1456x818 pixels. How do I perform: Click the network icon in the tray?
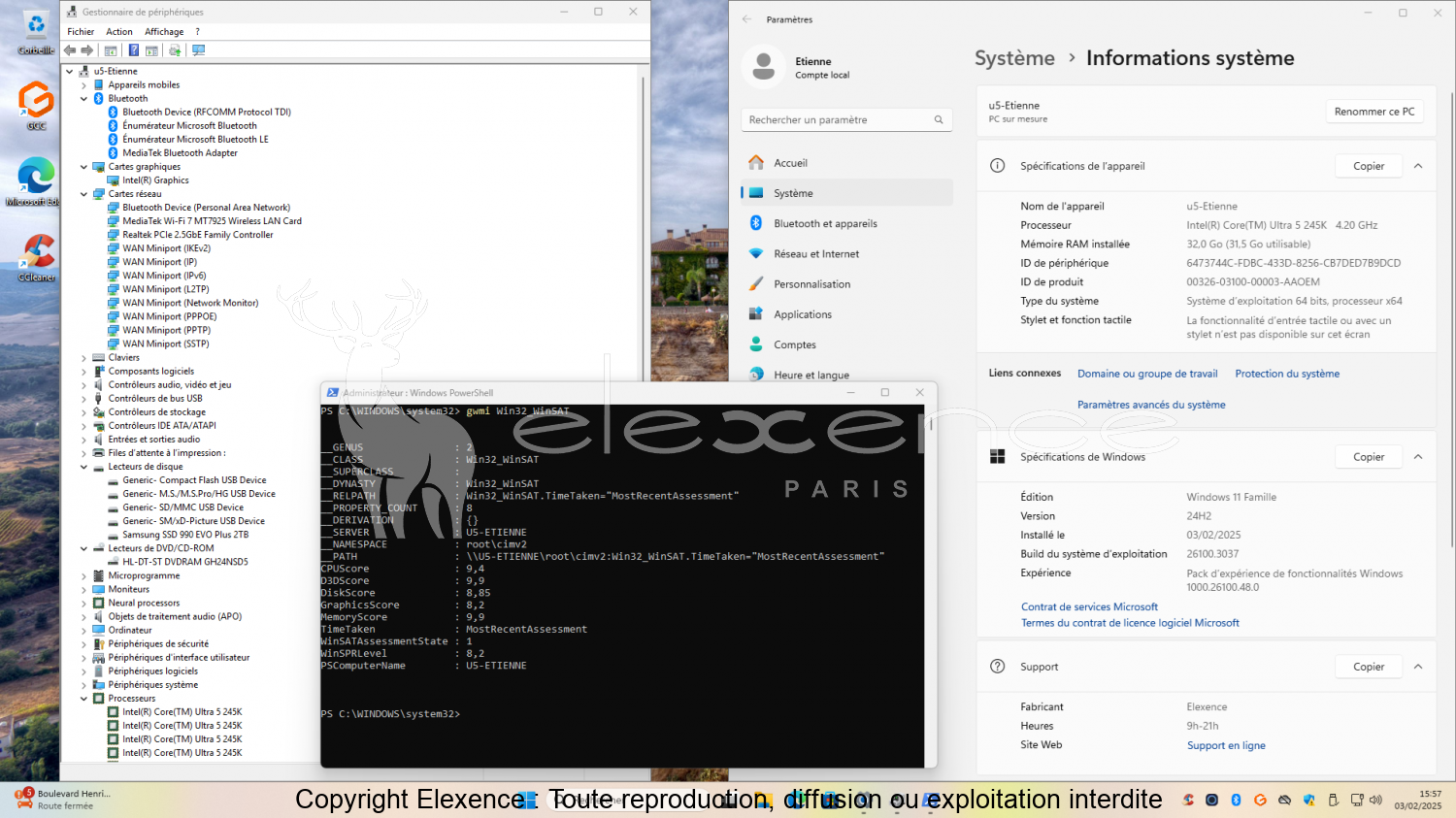coord(1357,800)
